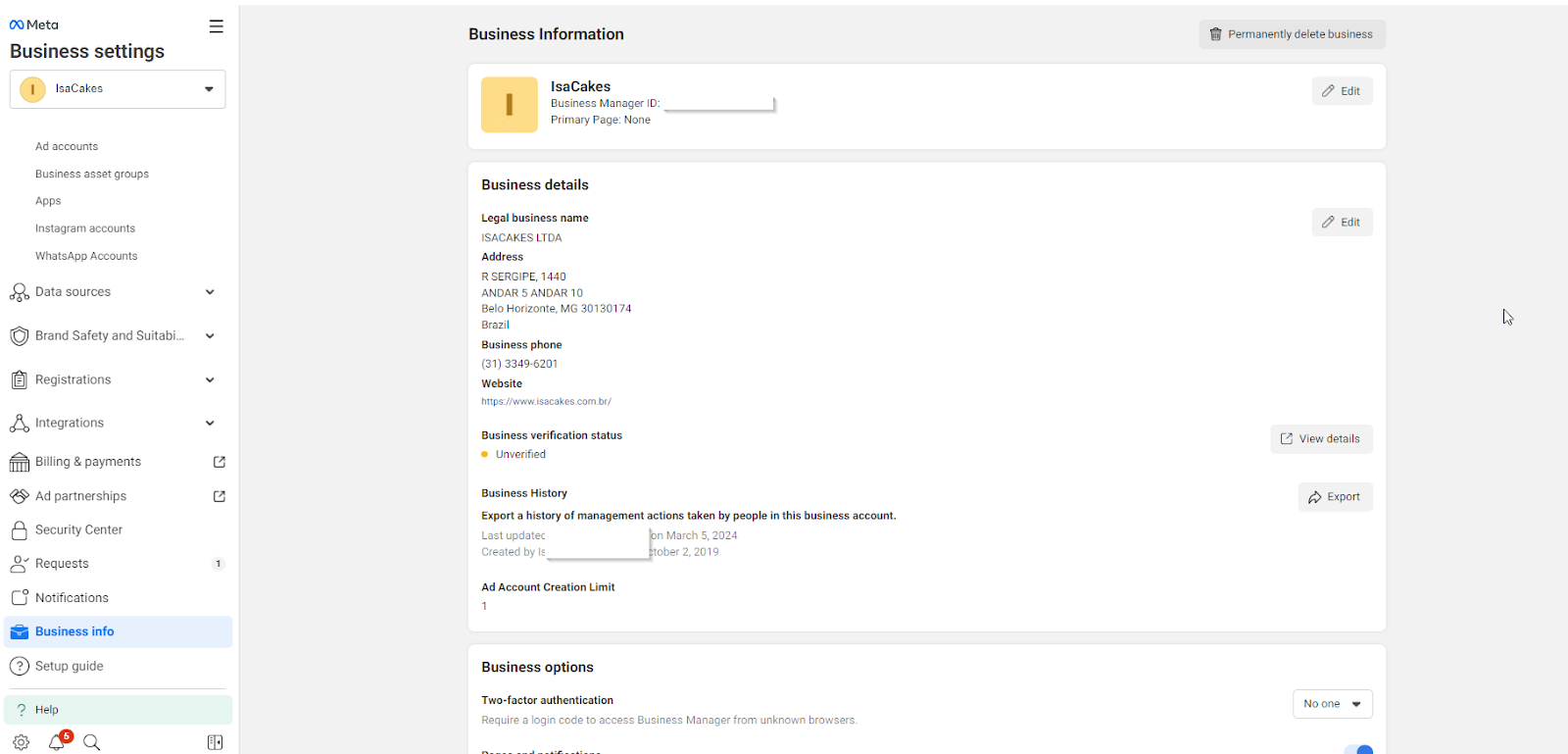Toggle the partially visible notifications switch
The height and width of the screenshot is (754, 1568).
1358,749
